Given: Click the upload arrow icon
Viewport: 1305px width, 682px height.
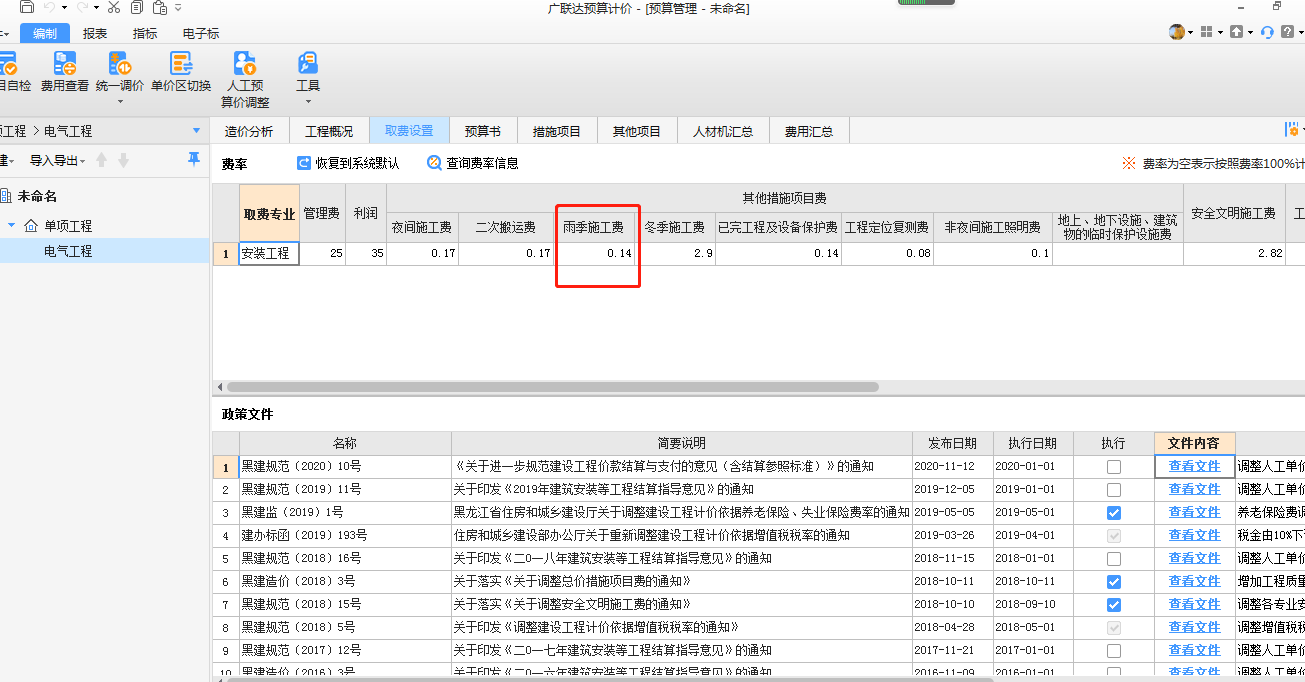Looking at the screenshot, I should point(1236,32).
